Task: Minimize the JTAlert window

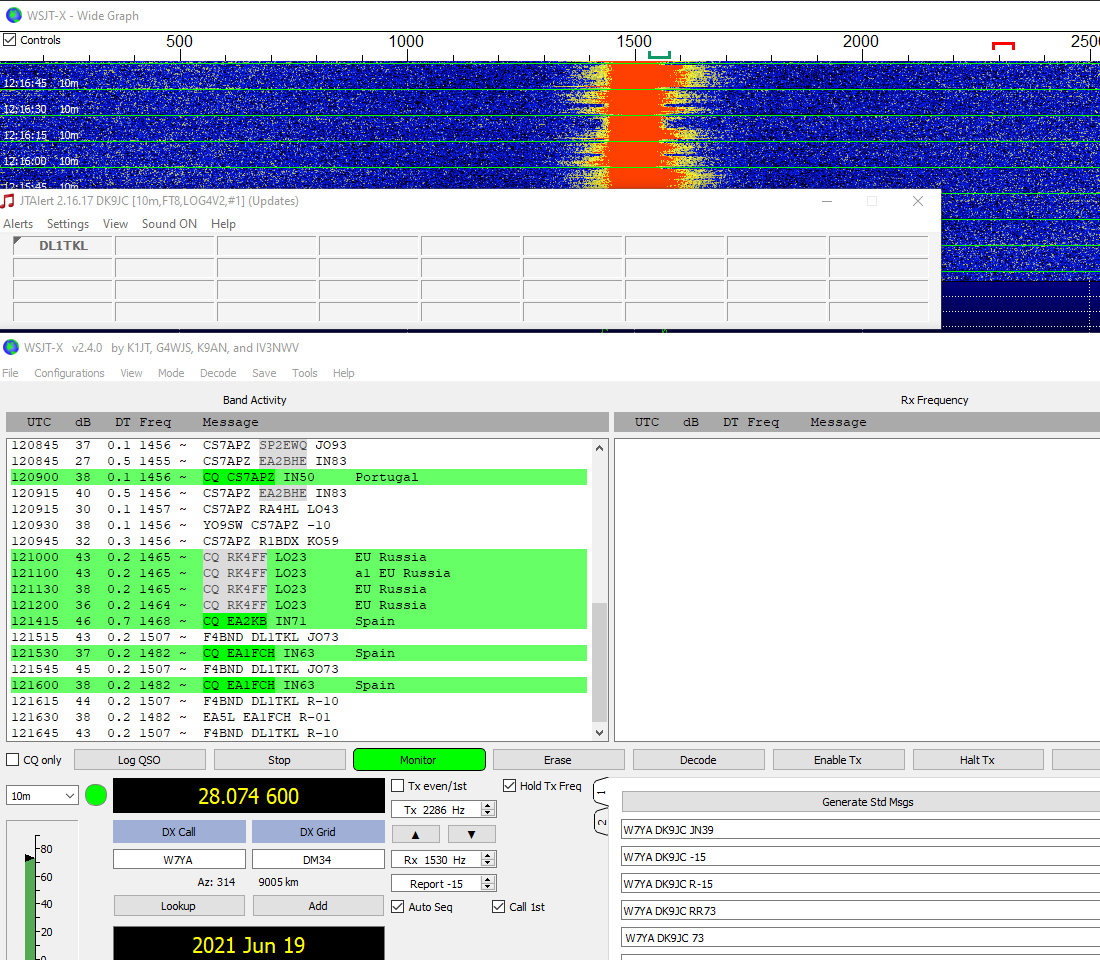Action: click(827, 201)
